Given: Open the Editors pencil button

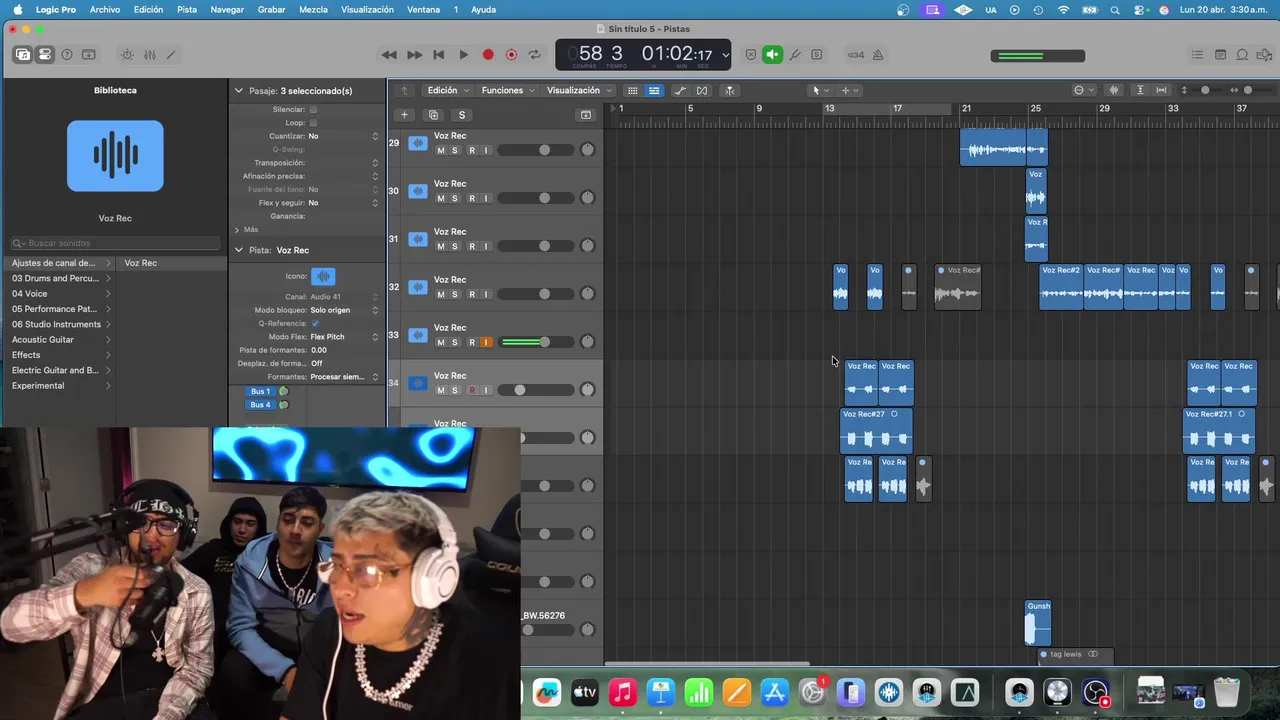Looking at the screenshot, I should (171, 55).
